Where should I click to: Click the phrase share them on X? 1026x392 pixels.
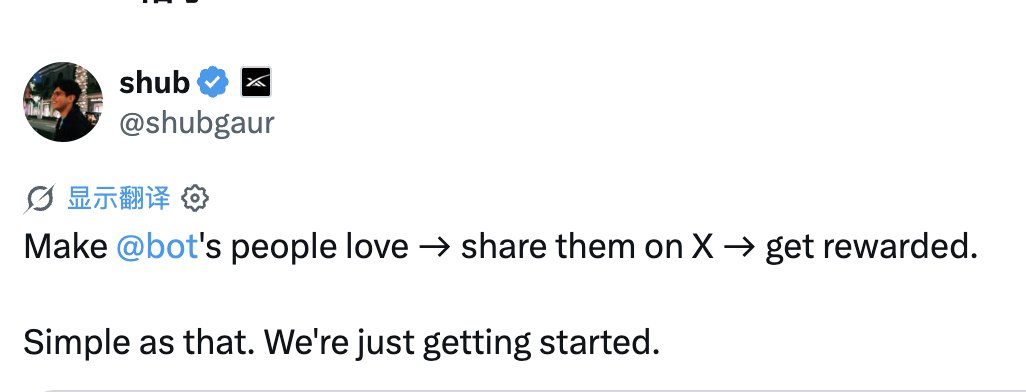click(x=587, y=247)
